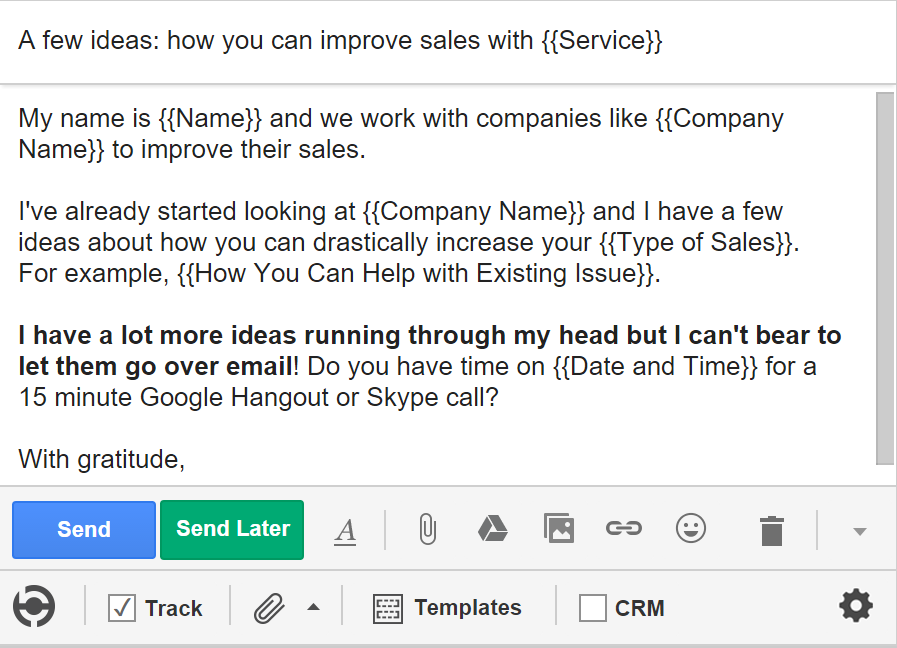Click the bottom bar attachment paperclip icon
The width and height of the screenshot is (897, 648).
(x=268, y=607)
